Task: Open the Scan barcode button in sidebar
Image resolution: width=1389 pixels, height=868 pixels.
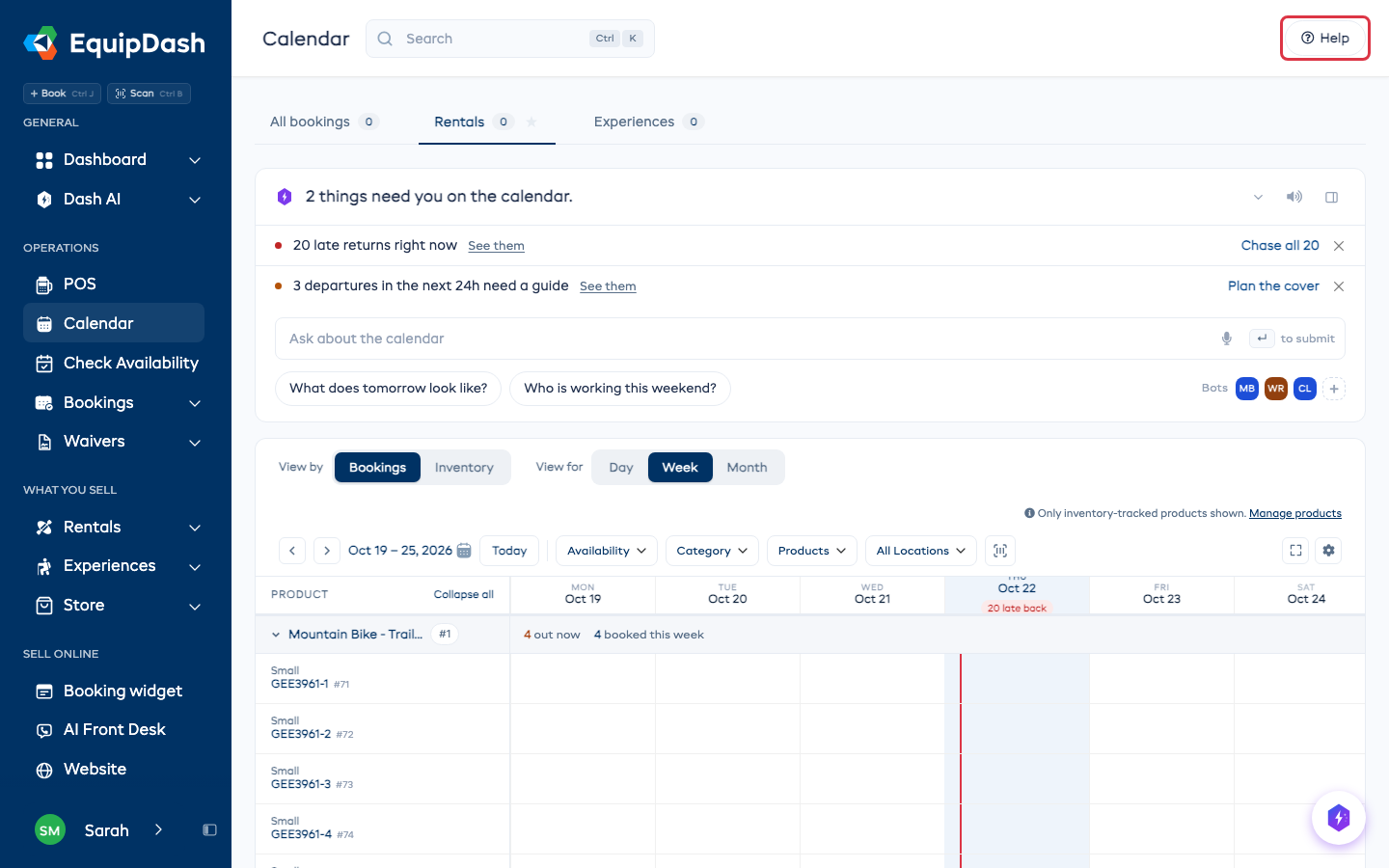Action: (149, 94)
